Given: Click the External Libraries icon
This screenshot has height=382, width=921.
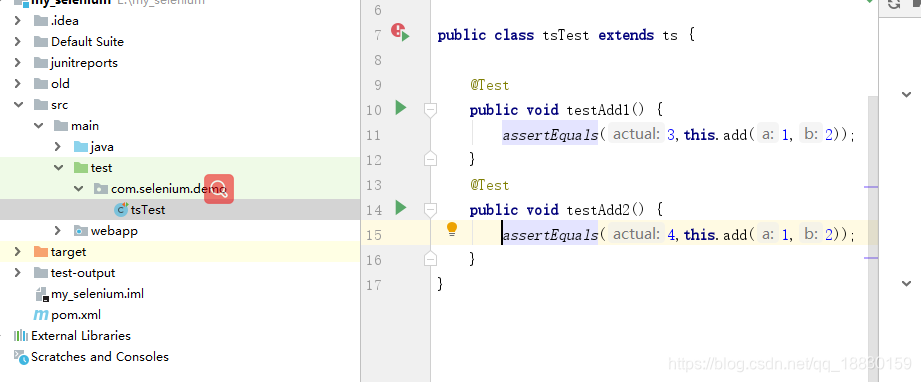Looking at the screenshot, I should click(21, 336).
